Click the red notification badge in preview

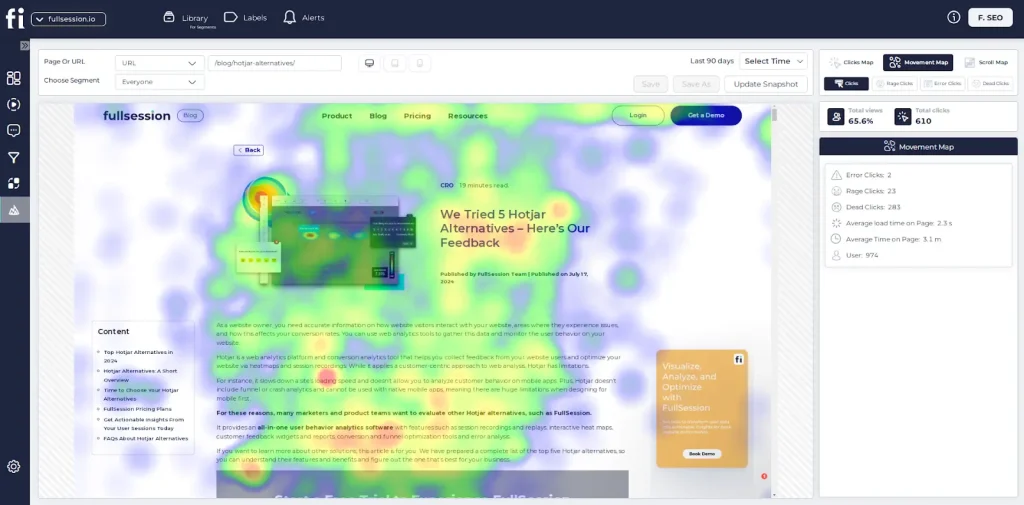coord(764,476)
